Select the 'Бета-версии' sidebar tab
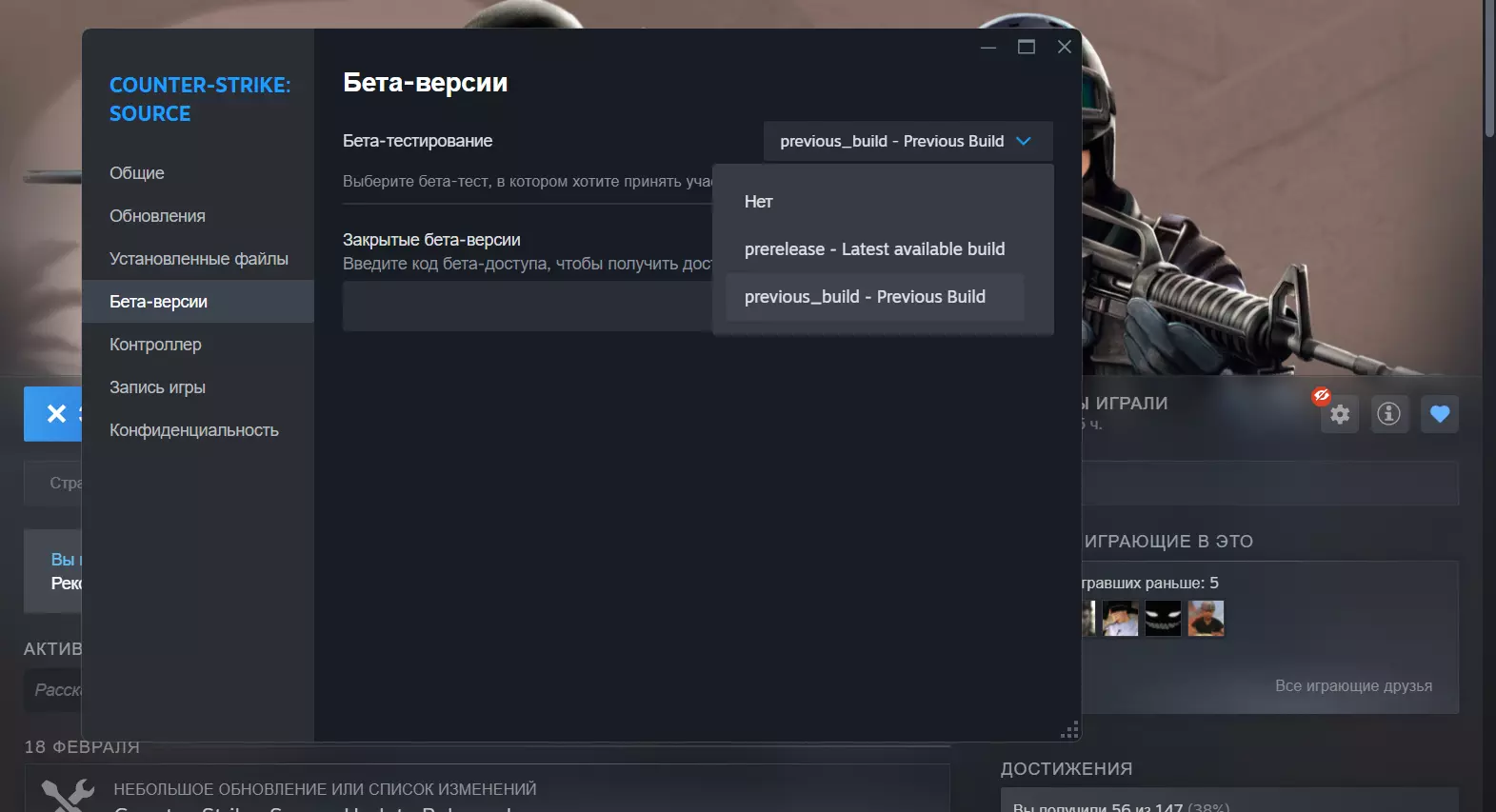This screenshot has width=1496, height=812. (198, 302)
